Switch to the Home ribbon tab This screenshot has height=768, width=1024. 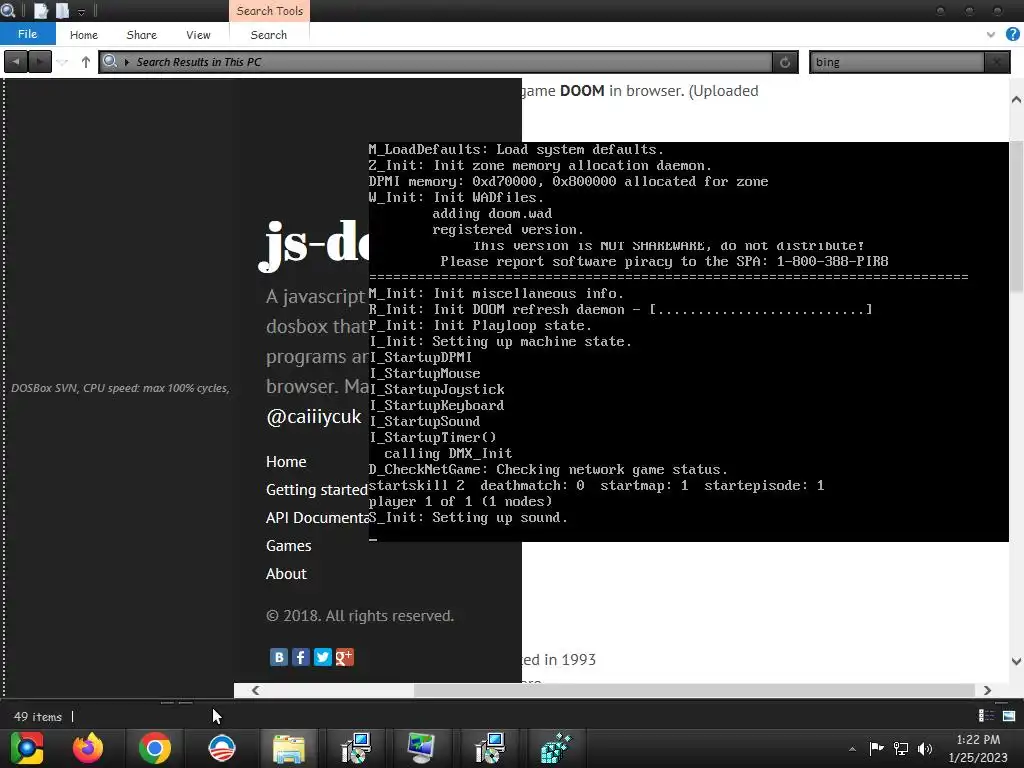coord(84,35)
